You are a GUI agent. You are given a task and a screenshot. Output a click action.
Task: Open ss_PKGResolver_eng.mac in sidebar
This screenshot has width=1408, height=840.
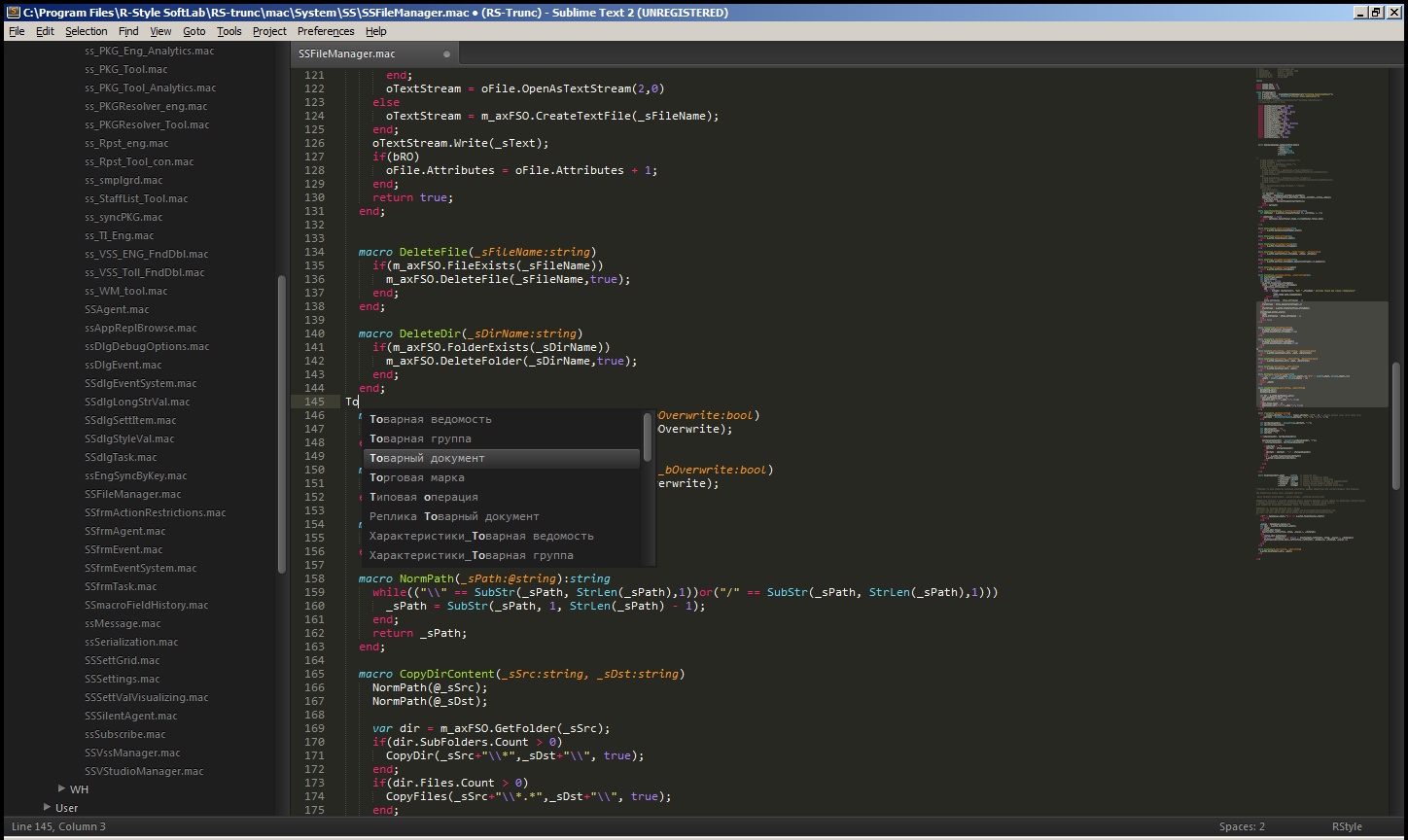click(x=146, y=106)
